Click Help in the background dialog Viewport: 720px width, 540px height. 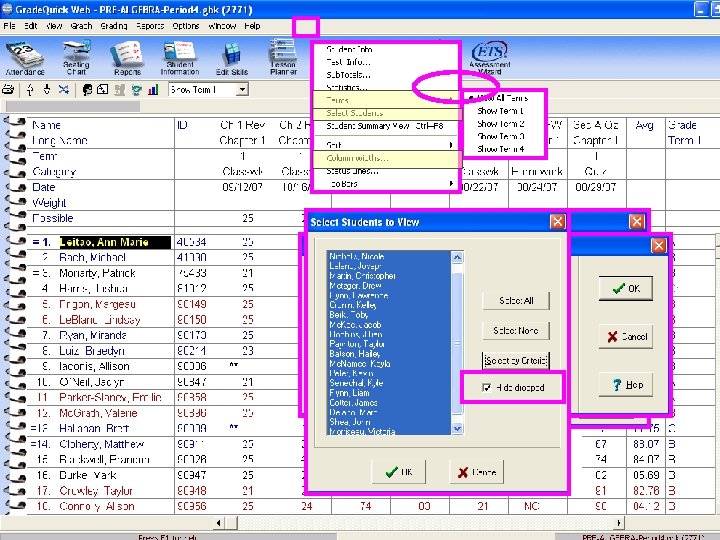pyautogui.click(x=626, y=385)
